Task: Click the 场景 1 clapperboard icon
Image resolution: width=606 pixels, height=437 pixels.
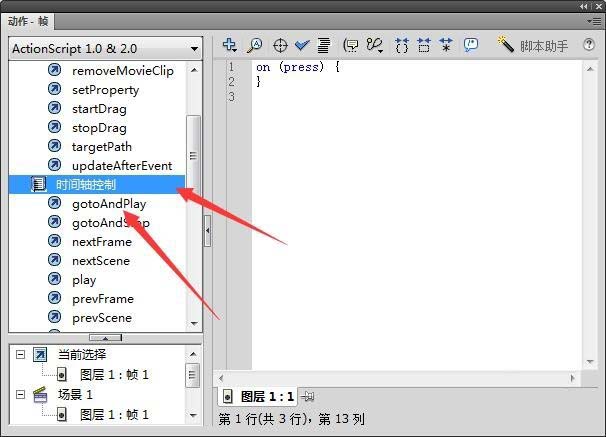Action: coord(40,394)
